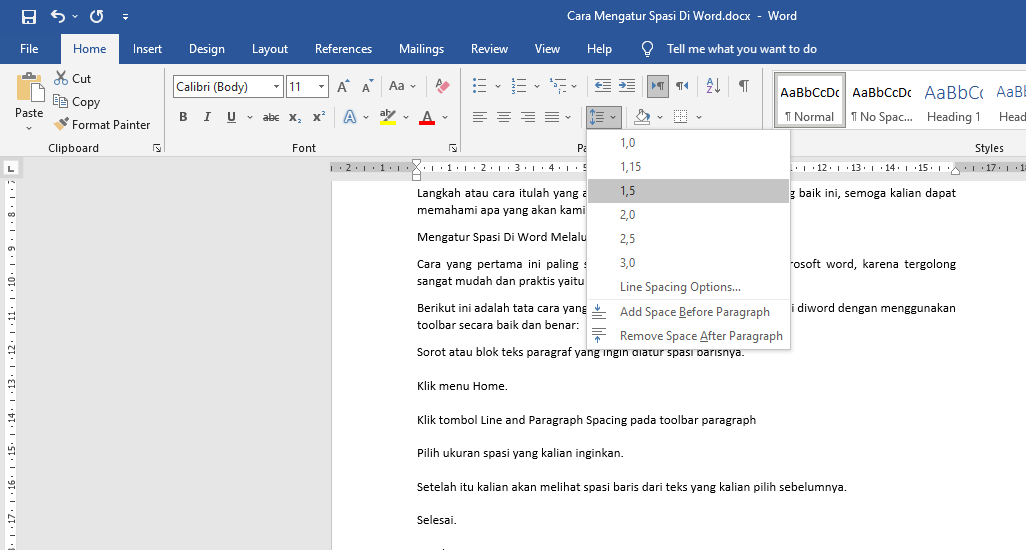This screenshot has width=1026, height=550.
Task: Toggle italic formatting
Action: (x=207, y=117)
